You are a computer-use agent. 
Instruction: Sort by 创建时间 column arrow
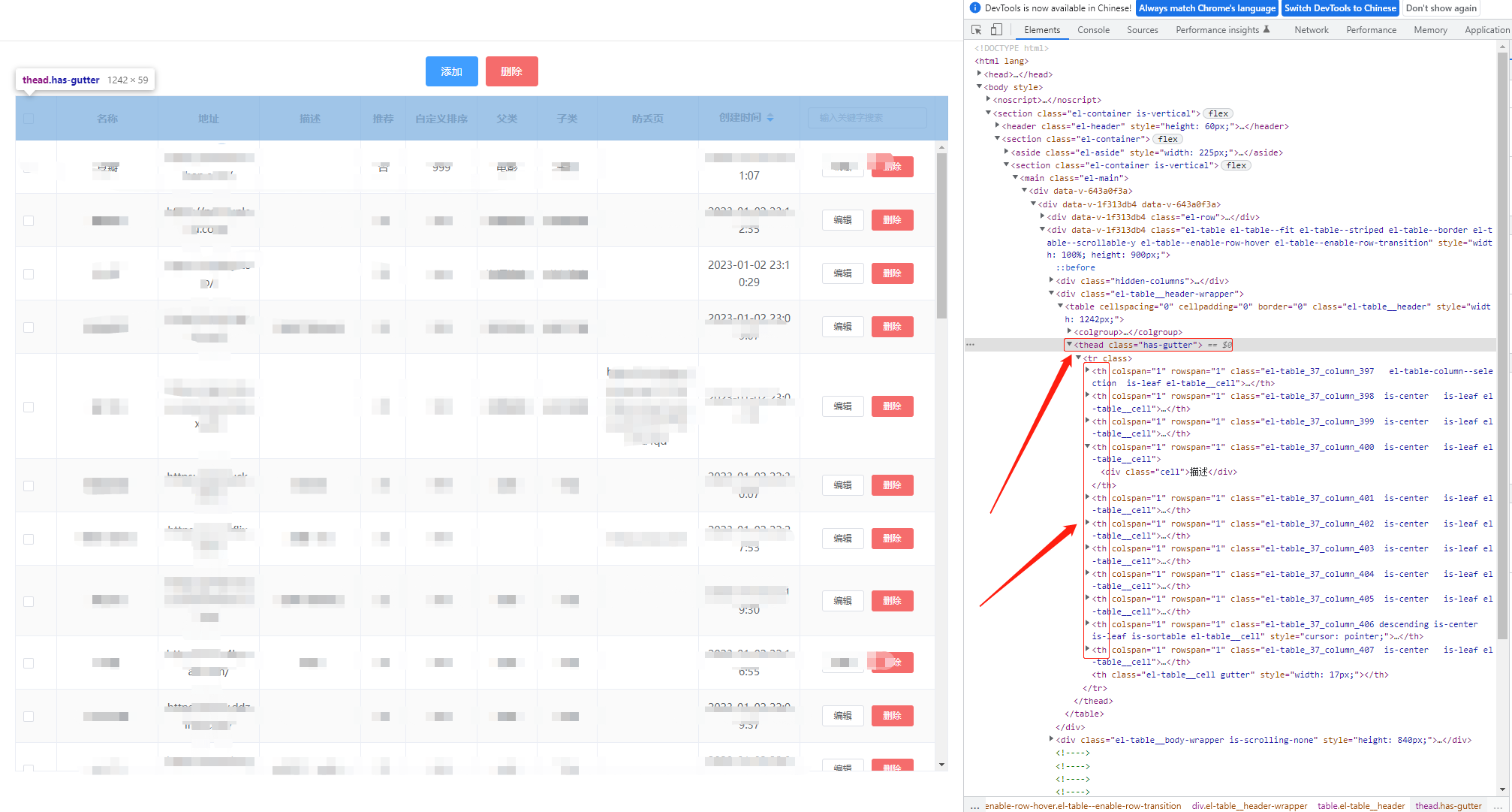[x=770, y=118]
